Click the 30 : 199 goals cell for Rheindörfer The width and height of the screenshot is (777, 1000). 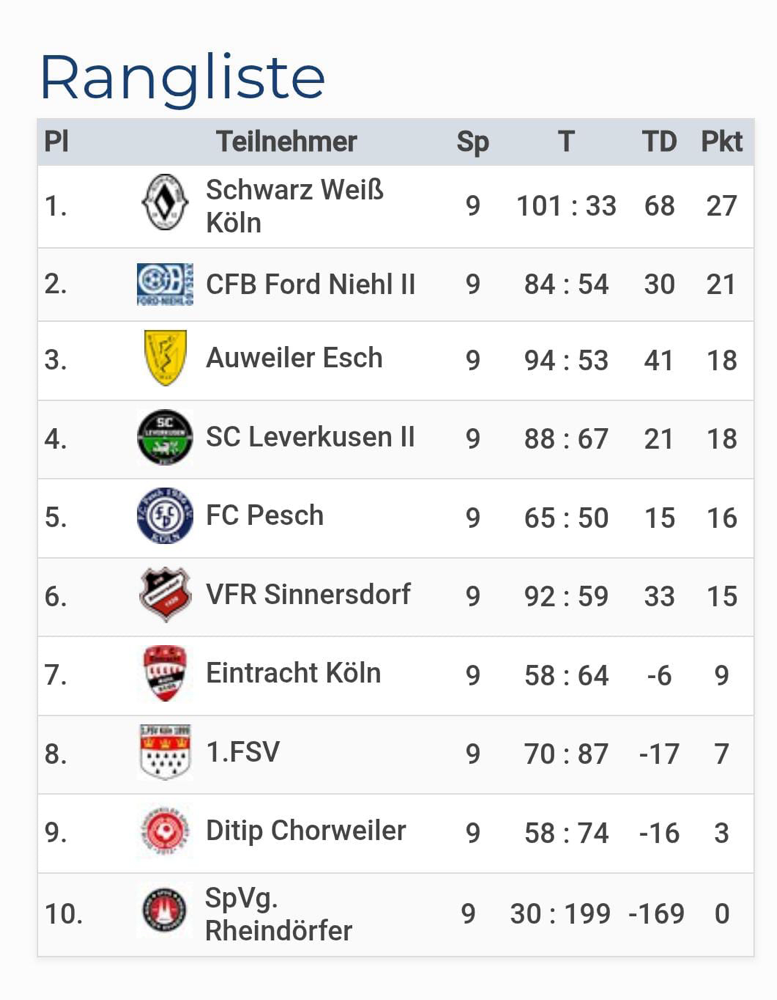pyautogui.click(x=560, y=913)
